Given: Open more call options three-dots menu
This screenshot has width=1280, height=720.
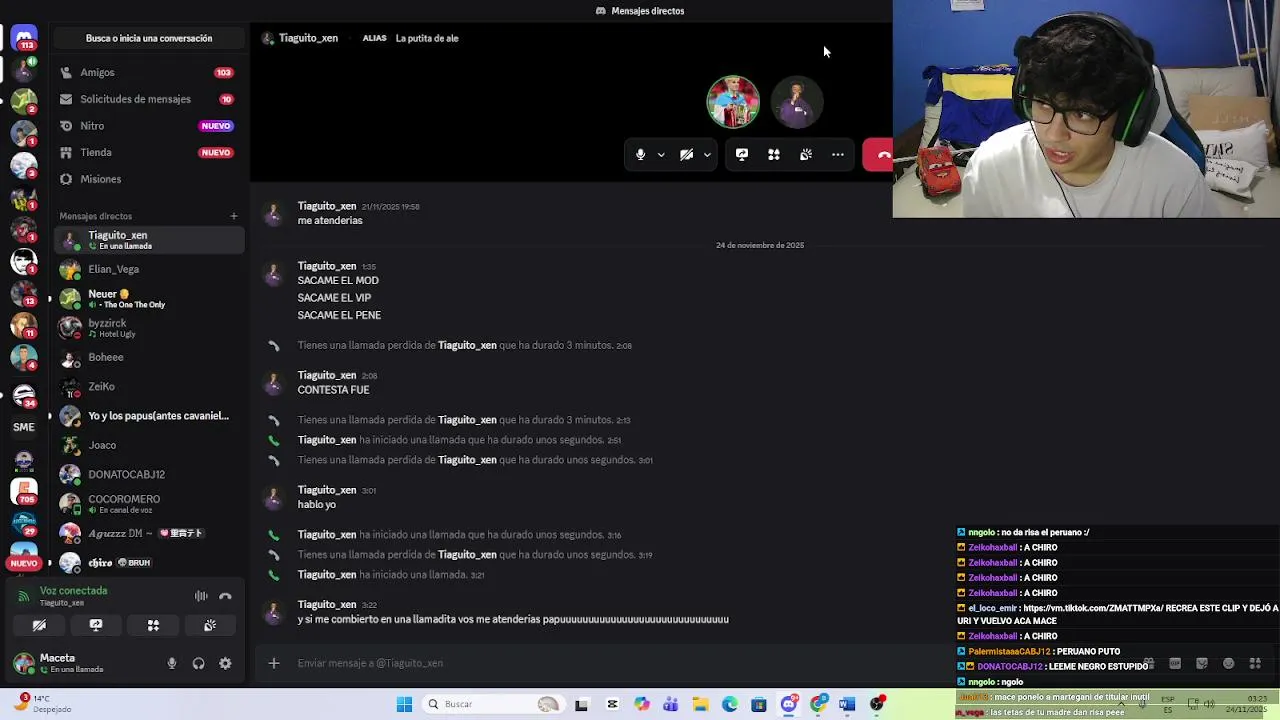Looking at the screenshot, I should (x=838, y=155).
